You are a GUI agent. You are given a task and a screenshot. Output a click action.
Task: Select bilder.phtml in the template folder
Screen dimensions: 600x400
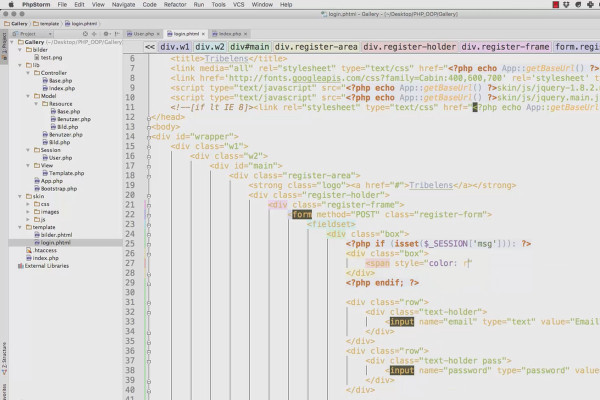53,235
